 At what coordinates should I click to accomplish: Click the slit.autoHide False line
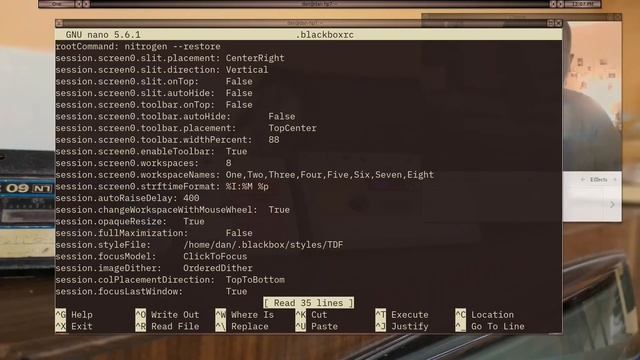154,93
